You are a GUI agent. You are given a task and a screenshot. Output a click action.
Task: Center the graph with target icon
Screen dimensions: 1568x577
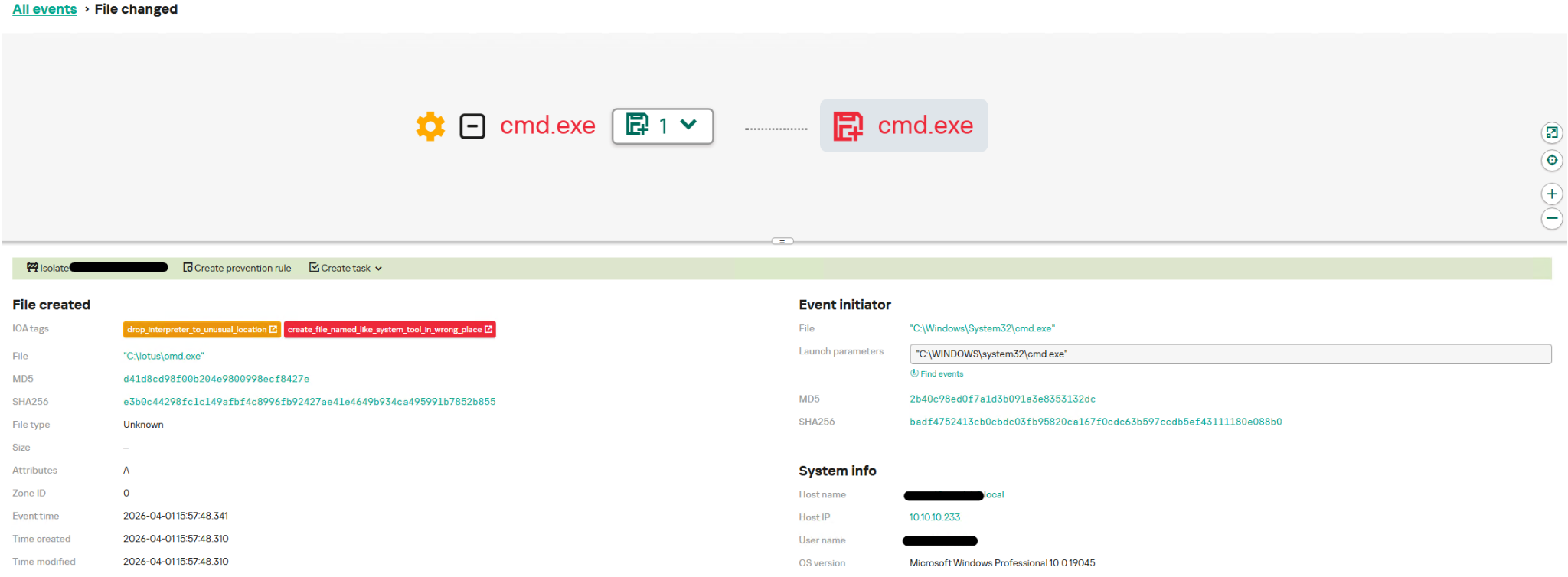pos(1551,160)
